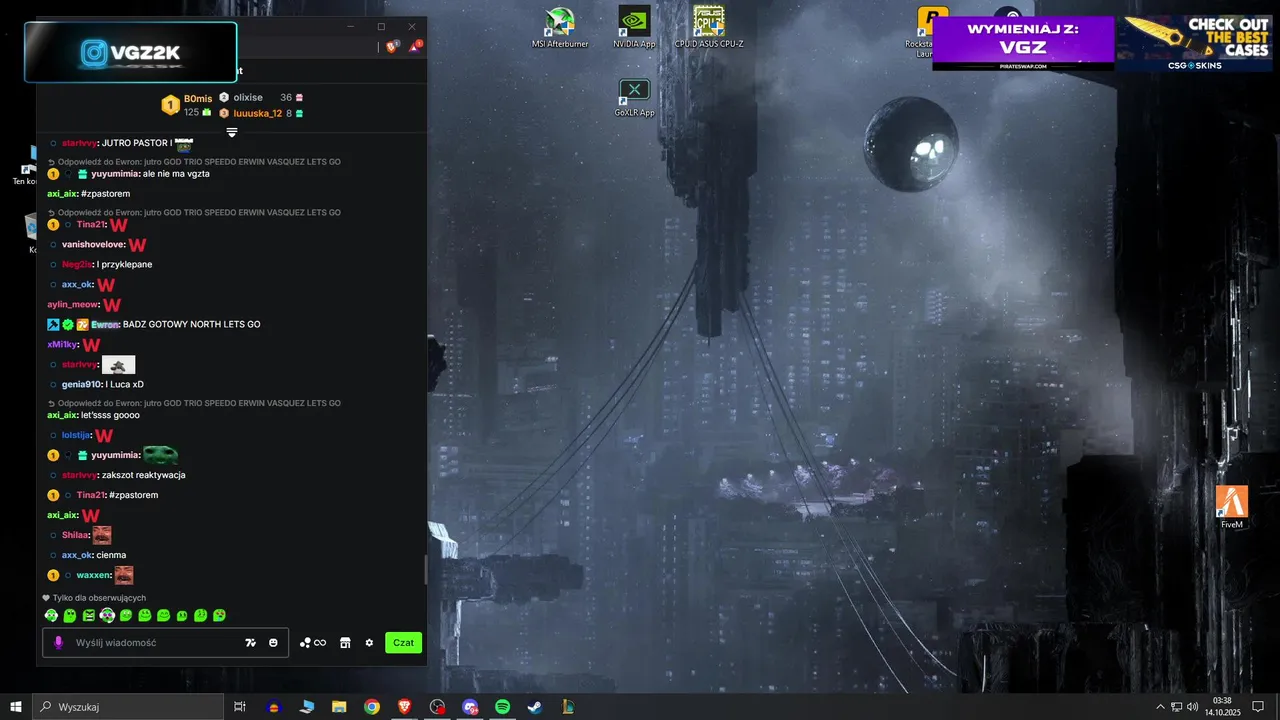Image resolution: width=1280 pixels, height=720 pixels.
Task: Click message text 'zakszot reaktywacja'
Action: [x=144, y=475]
